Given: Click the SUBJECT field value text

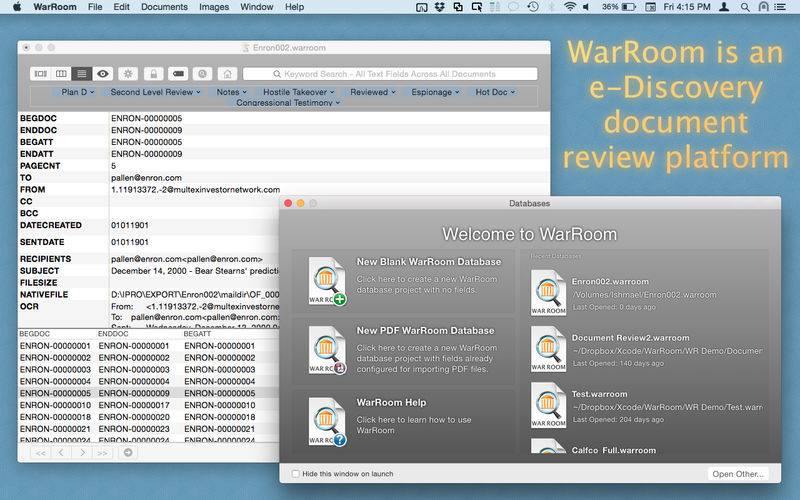Looking at the screenshot, I should coord(195,271).
